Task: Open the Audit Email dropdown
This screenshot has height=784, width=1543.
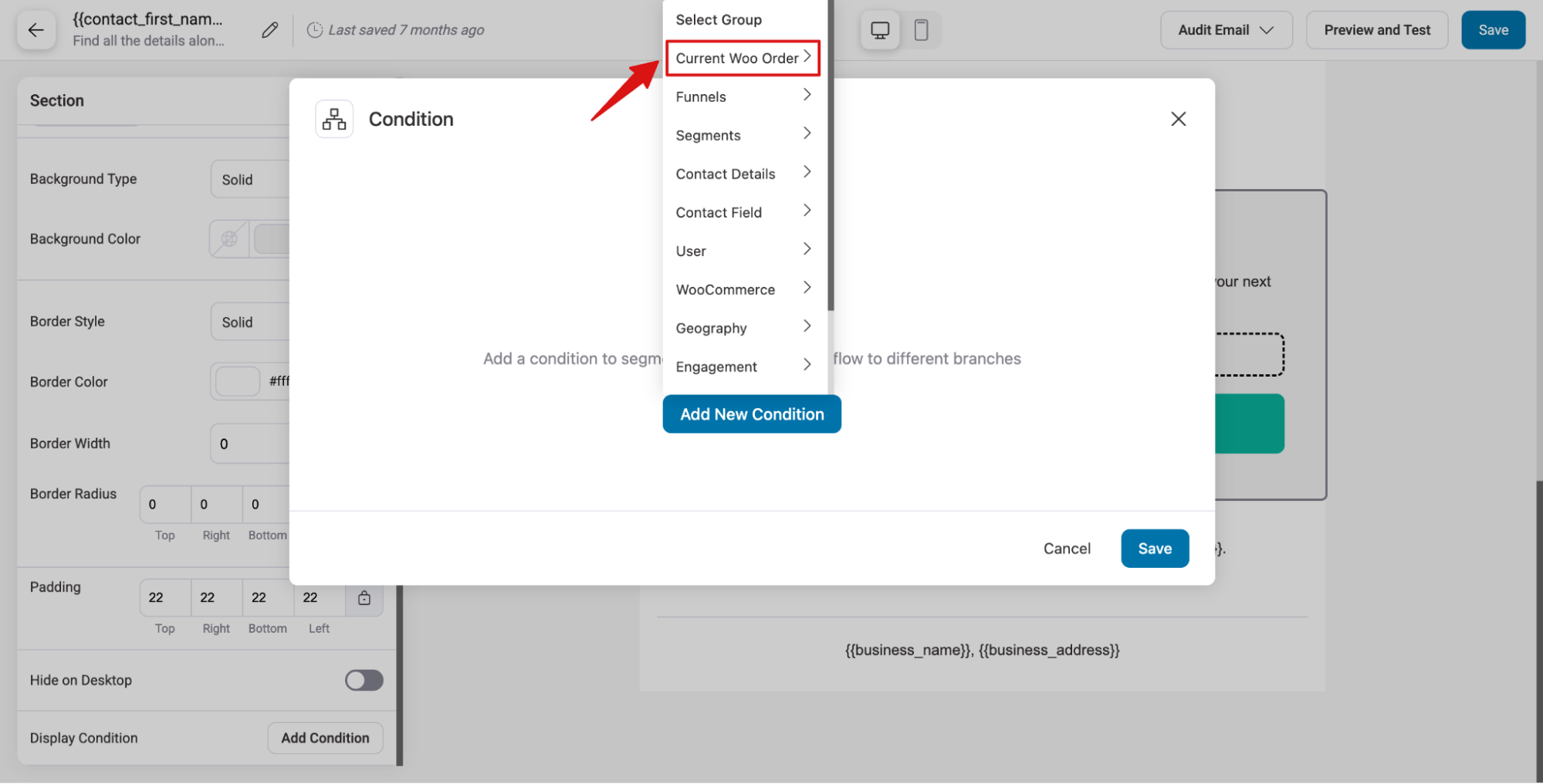Action: 1226,30
